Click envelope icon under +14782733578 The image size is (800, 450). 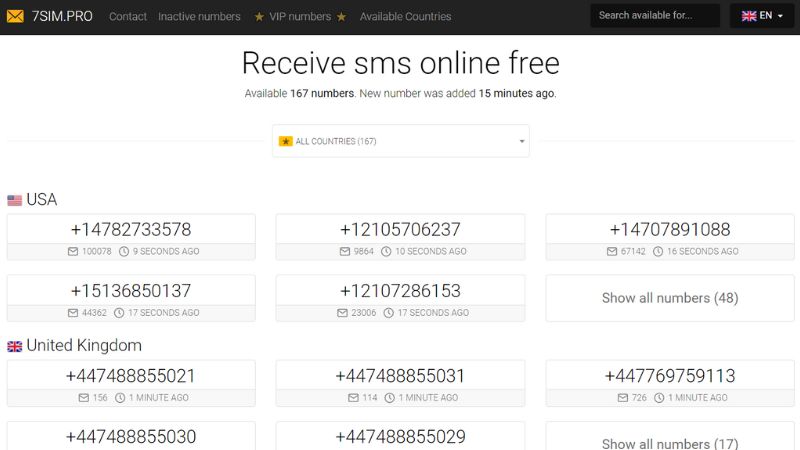pos(72,252)
